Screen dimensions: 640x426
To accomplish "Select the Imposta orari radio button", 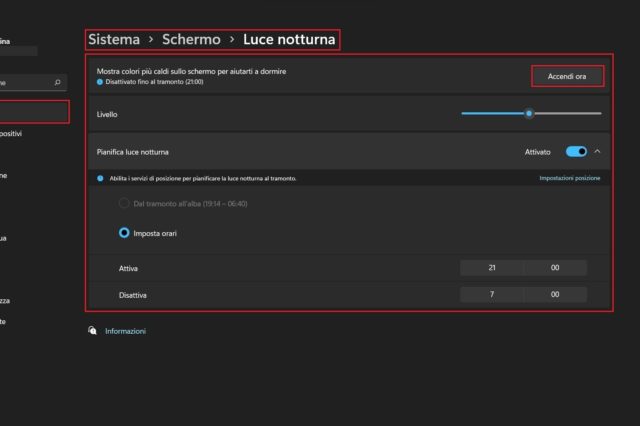I will [124, 232].
